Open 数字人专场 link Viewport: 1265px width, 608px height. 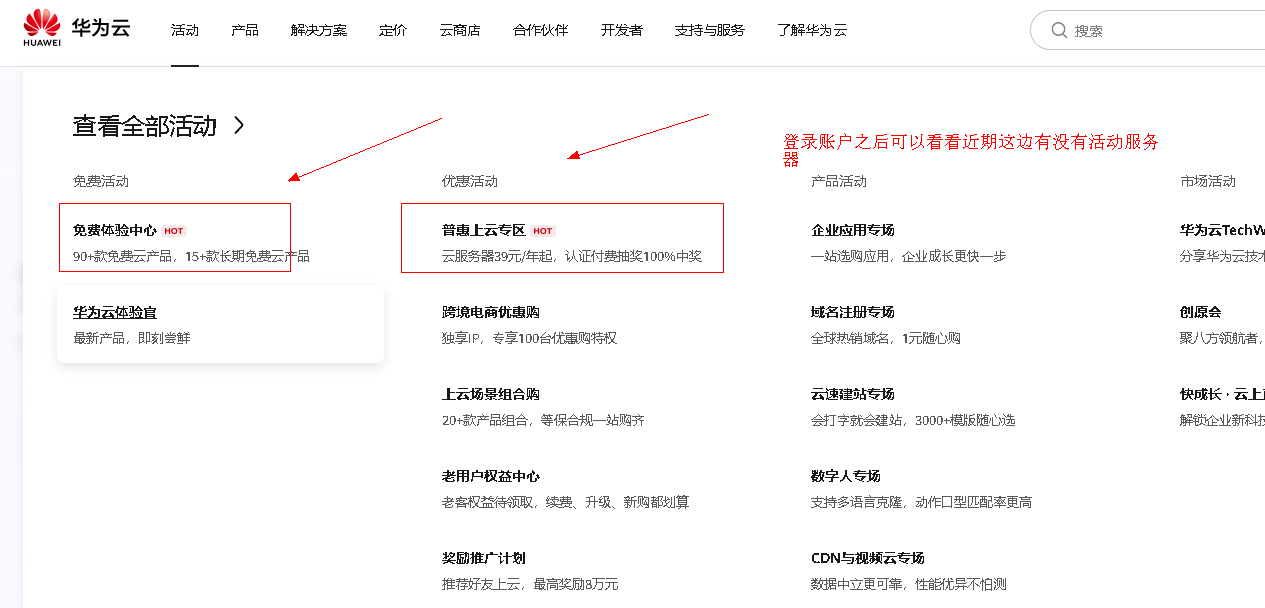(x=846, y=476)
